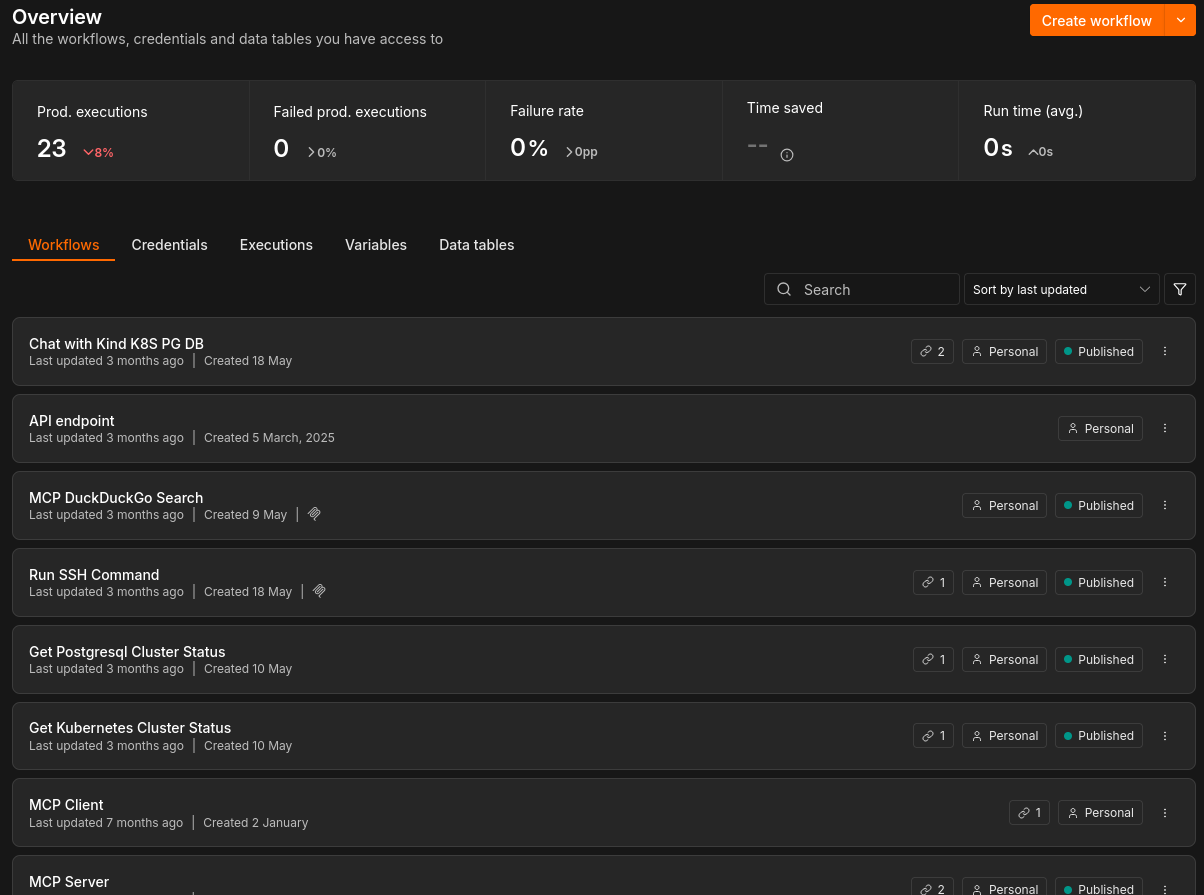Open the MCP Client workflow
The width and height of the screenshot is (1204, 895).
point(604,812)
